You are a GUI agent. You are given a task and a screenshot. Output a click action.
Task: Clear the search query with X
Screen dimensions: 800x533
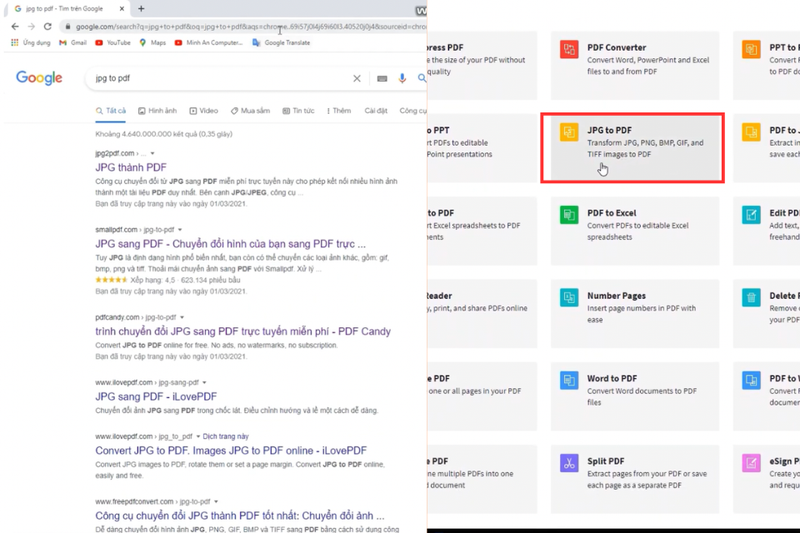click(x=357, y=78)
